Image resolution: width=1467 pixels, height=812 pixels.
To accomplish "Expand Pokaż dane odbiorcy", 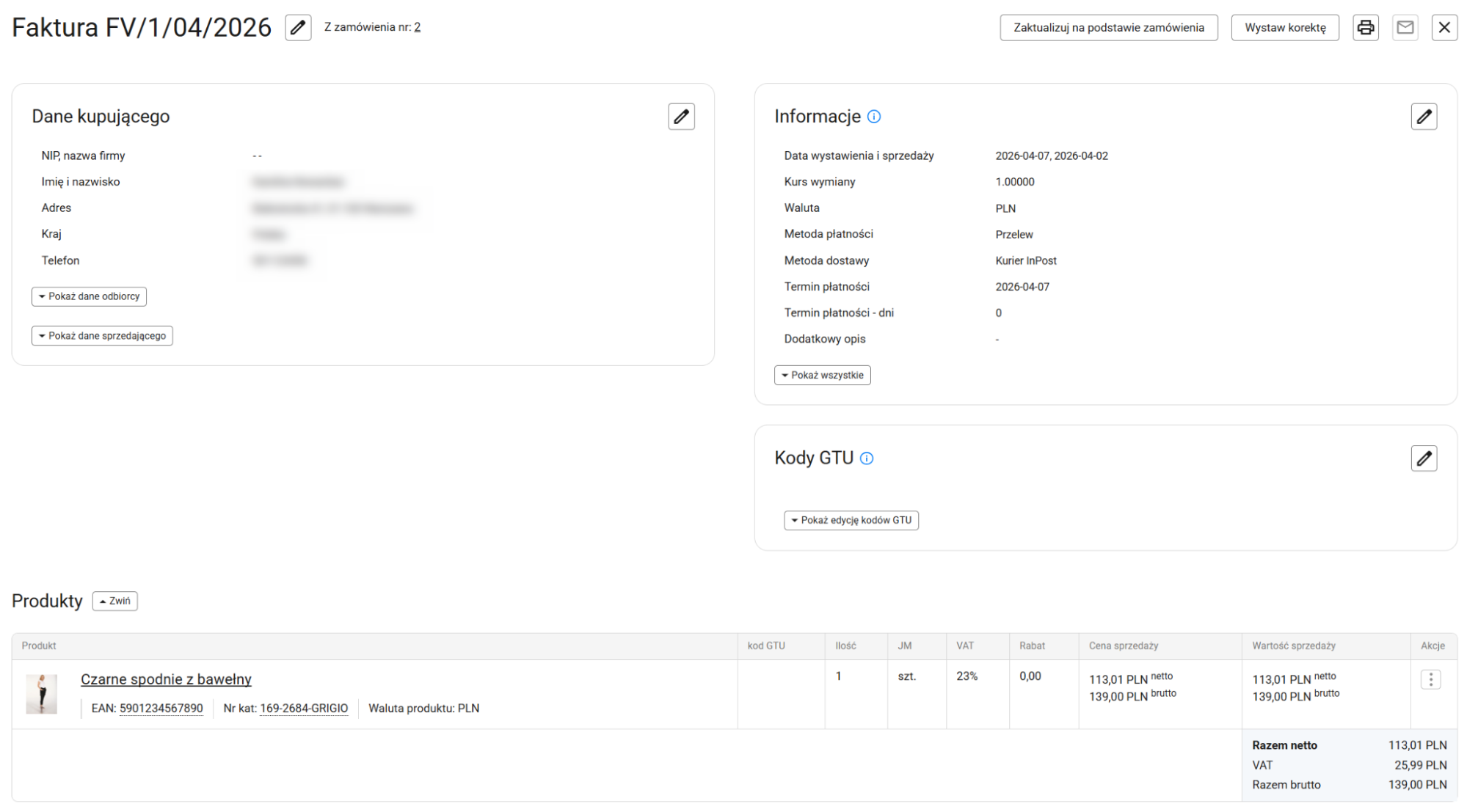I will [x=90, y=296].
